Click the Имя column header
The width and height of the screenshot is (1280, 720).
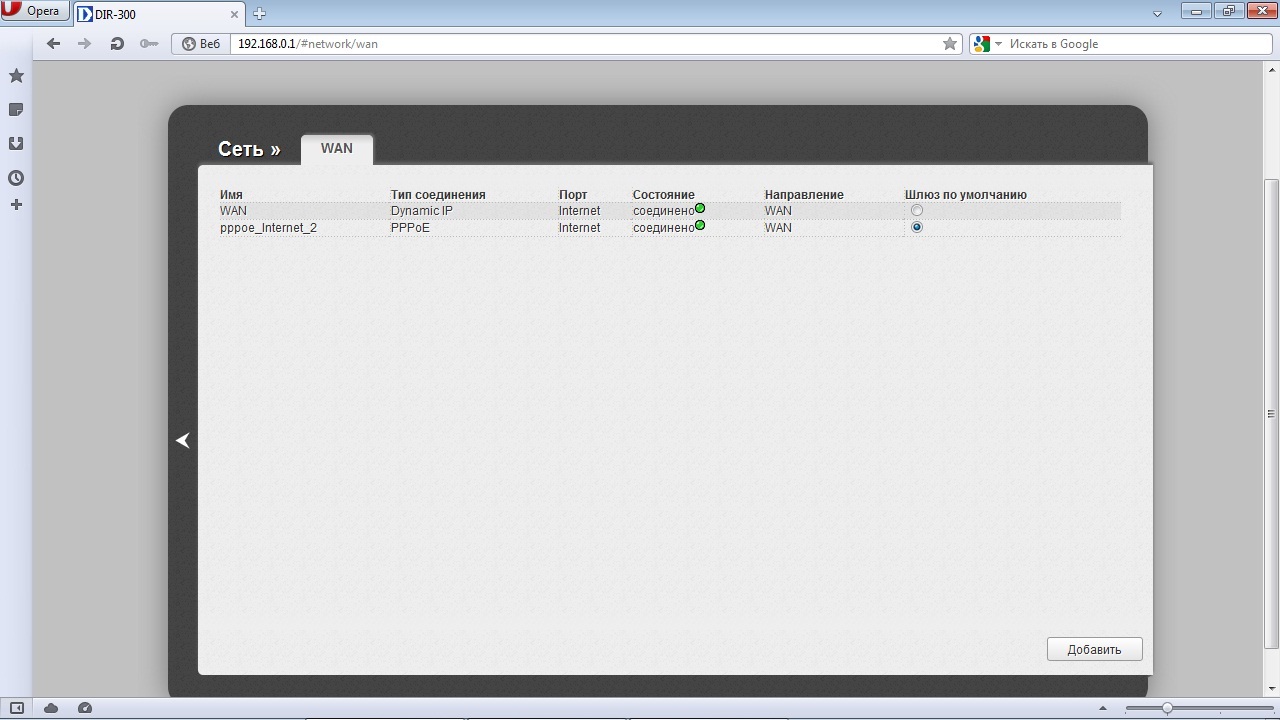tap(231, 195)
